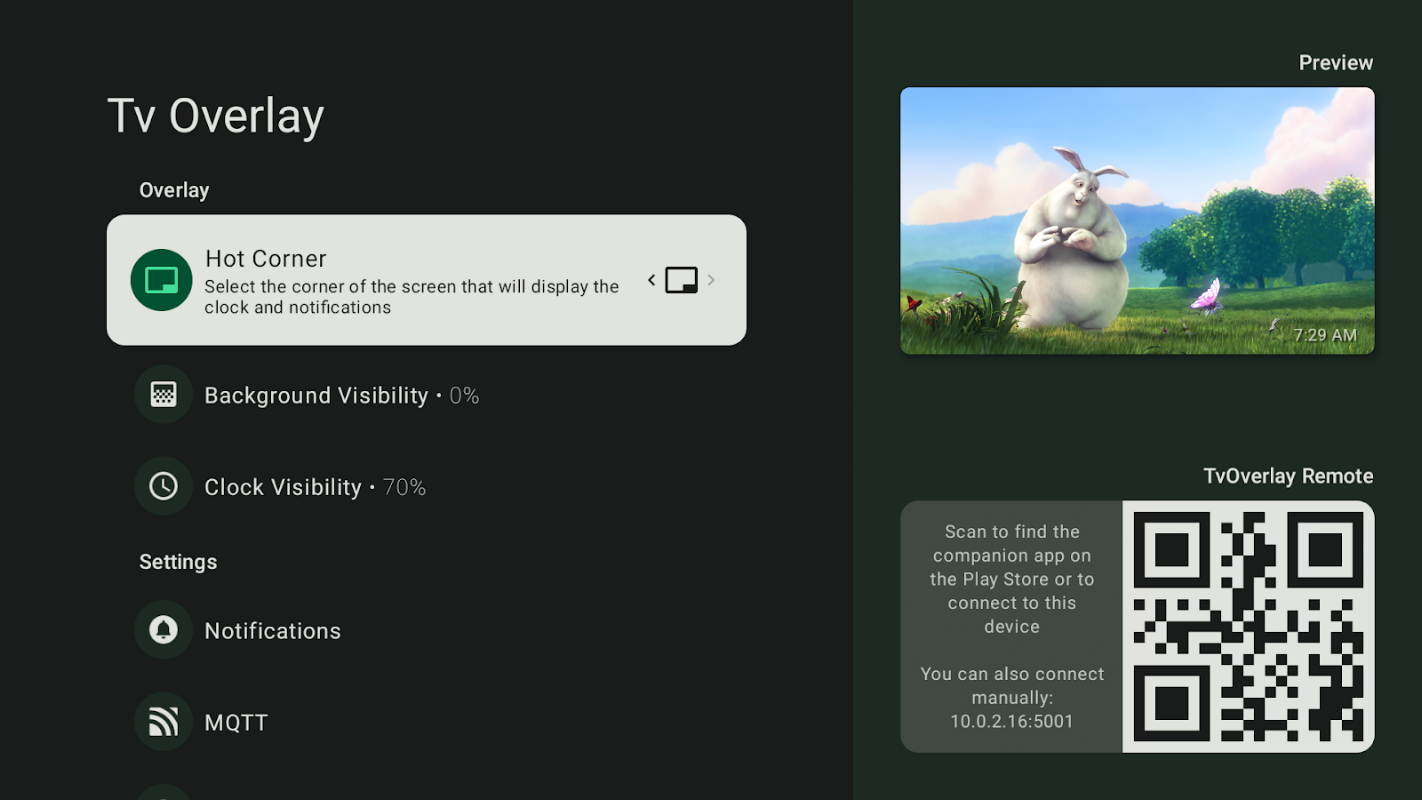
Task: Click the Hot Corner description text
Action: click(412, 297)
